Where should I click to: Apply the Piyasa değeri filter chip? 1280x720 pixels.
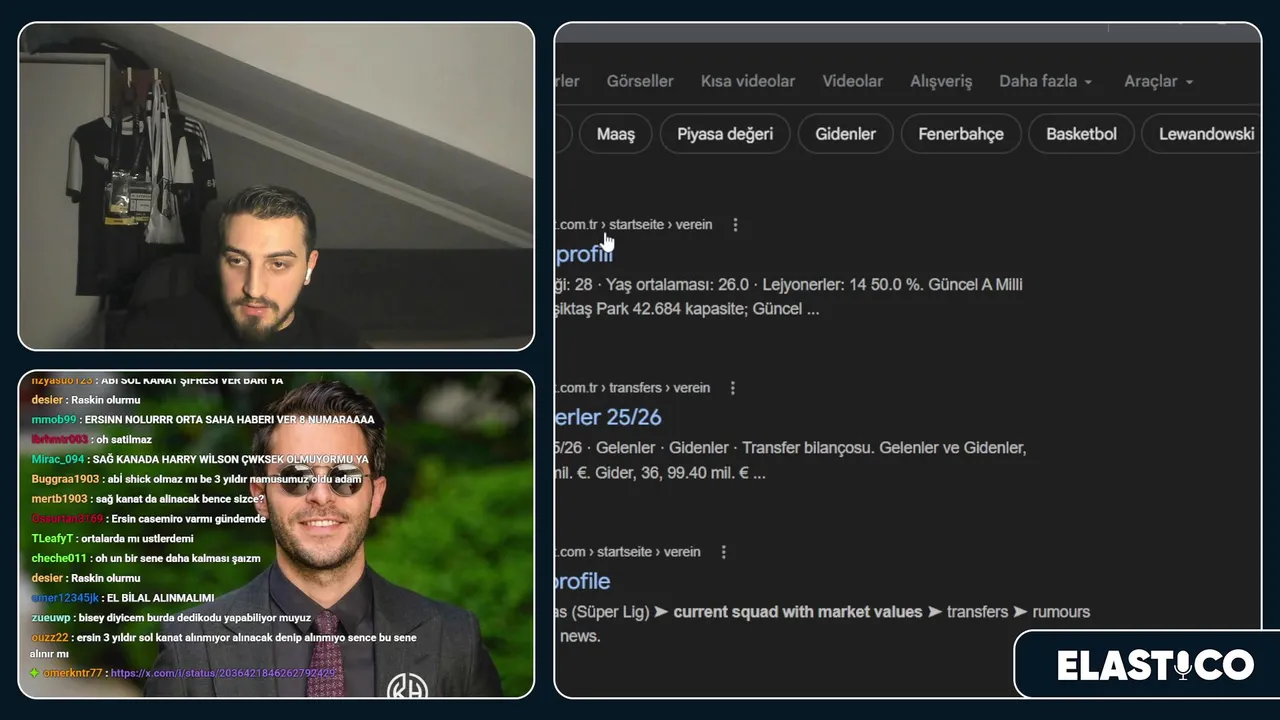(x=725, y=134)
